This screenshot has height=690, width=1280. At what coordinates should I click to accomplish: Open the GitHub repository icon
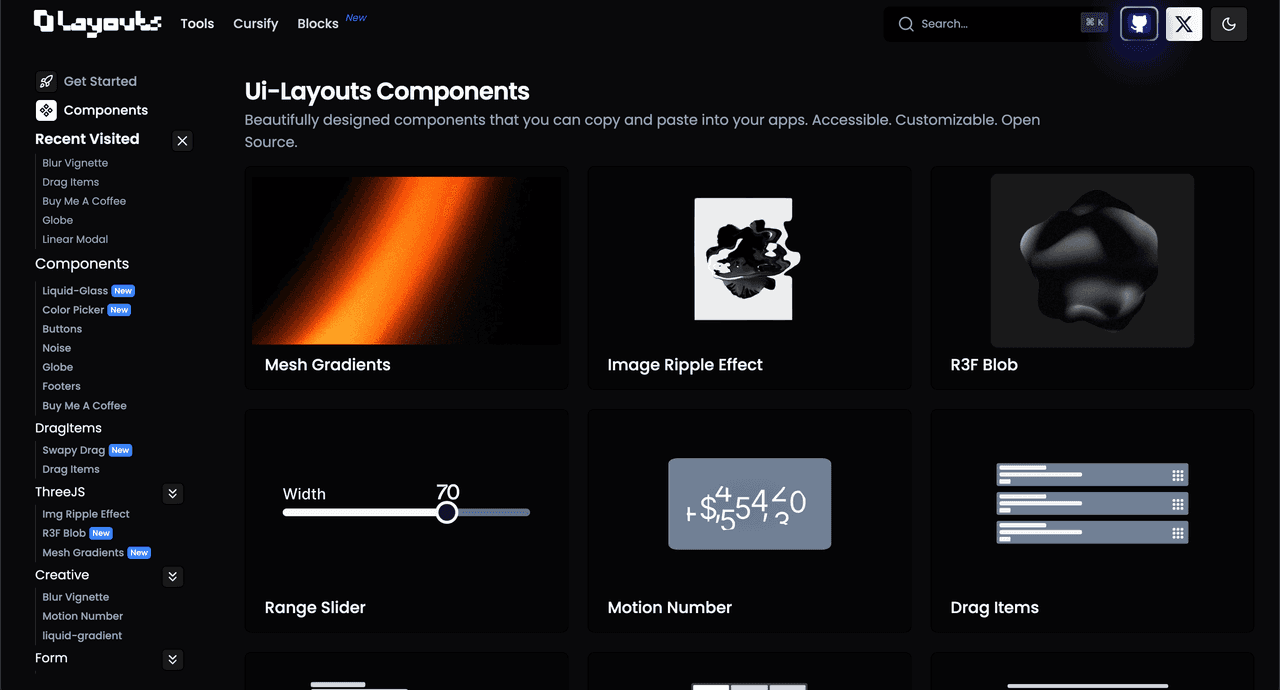pyautogui.click(x=1139, y=24)
